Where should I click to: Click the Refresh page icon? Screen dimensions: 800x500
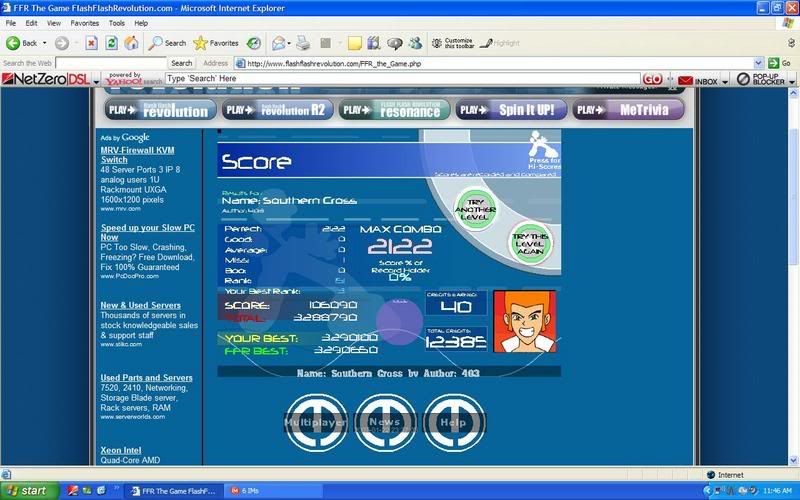pyautogui.click(x=111, y=43)
